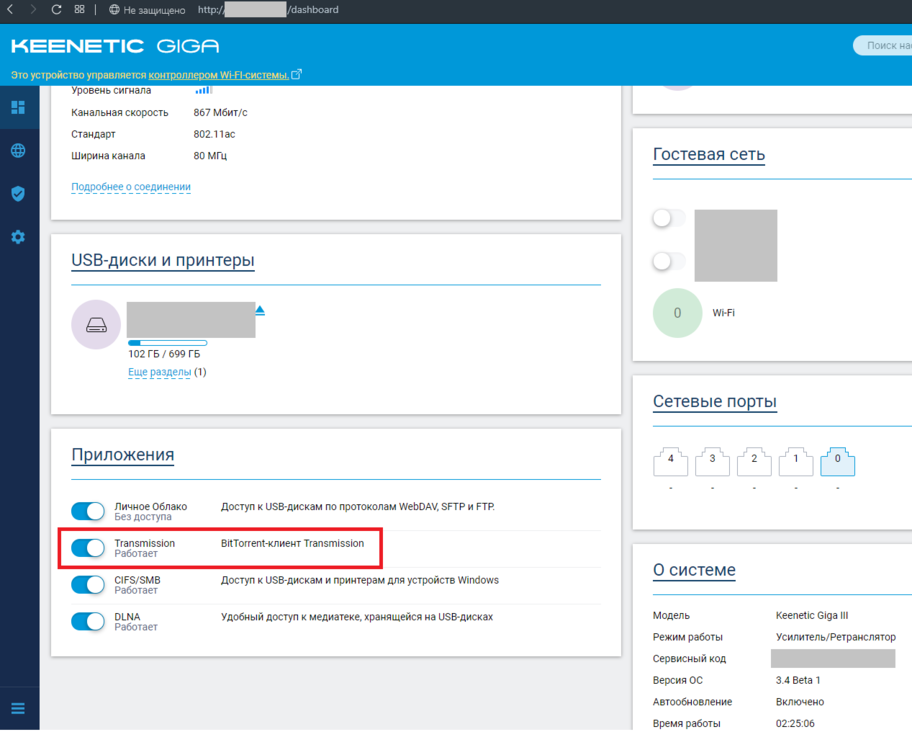Click the 3.4 Beta 1 OS version value

click(798, 680)
